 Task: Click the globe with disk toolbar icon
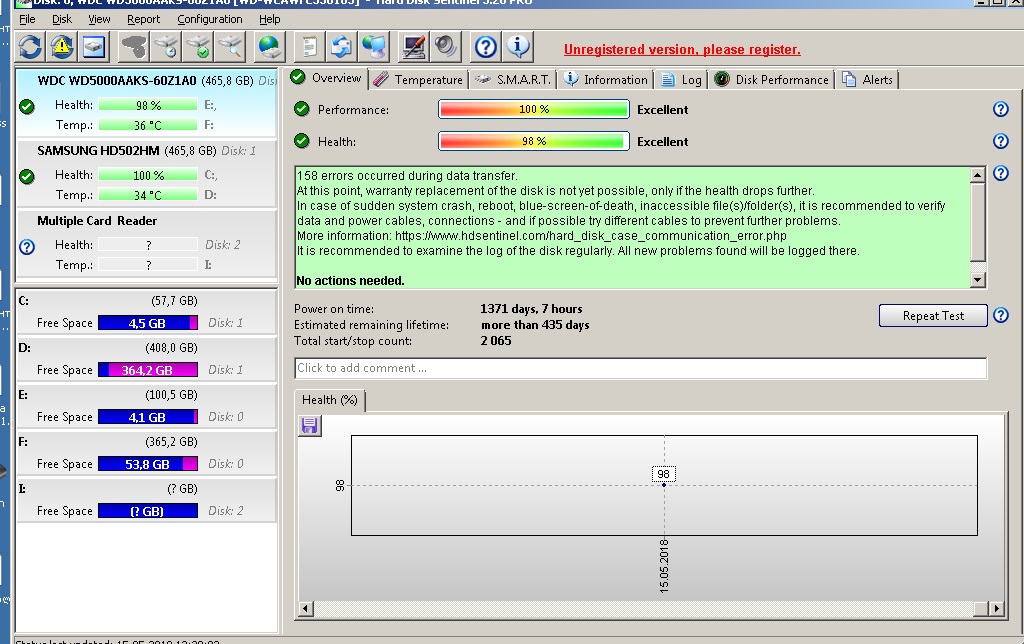point(270,46)
